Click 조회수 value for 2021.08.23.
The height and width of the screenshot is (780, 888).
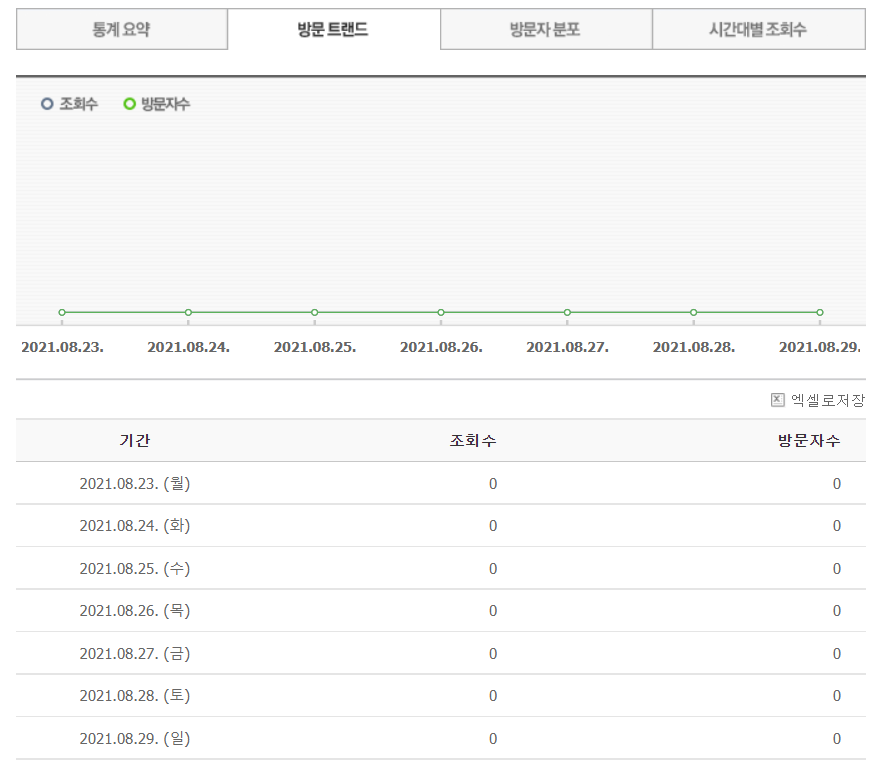pyautogui.click(x=493, y=484)
